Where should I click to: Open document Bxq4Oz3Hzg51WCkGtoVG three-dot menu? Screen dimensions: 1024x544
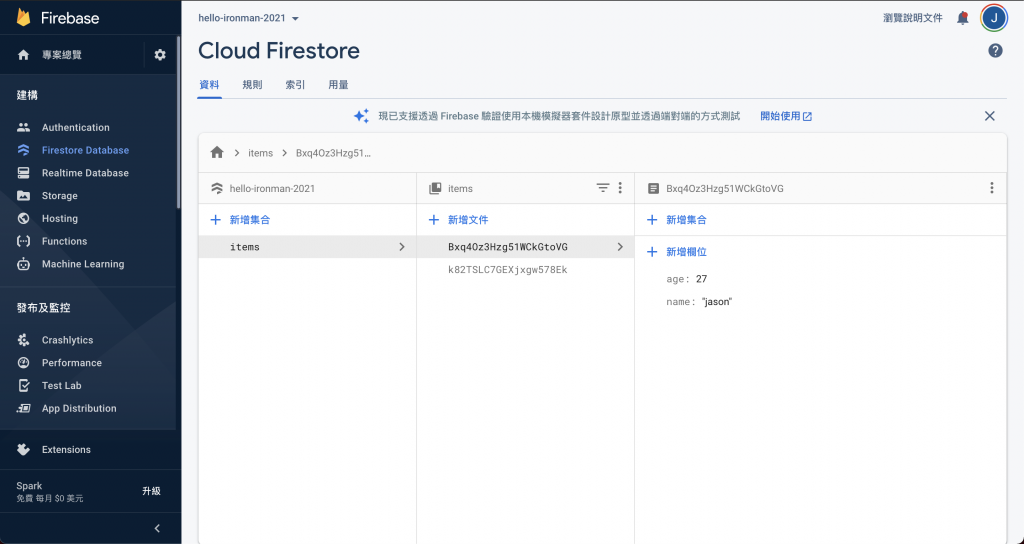[991, 188]
